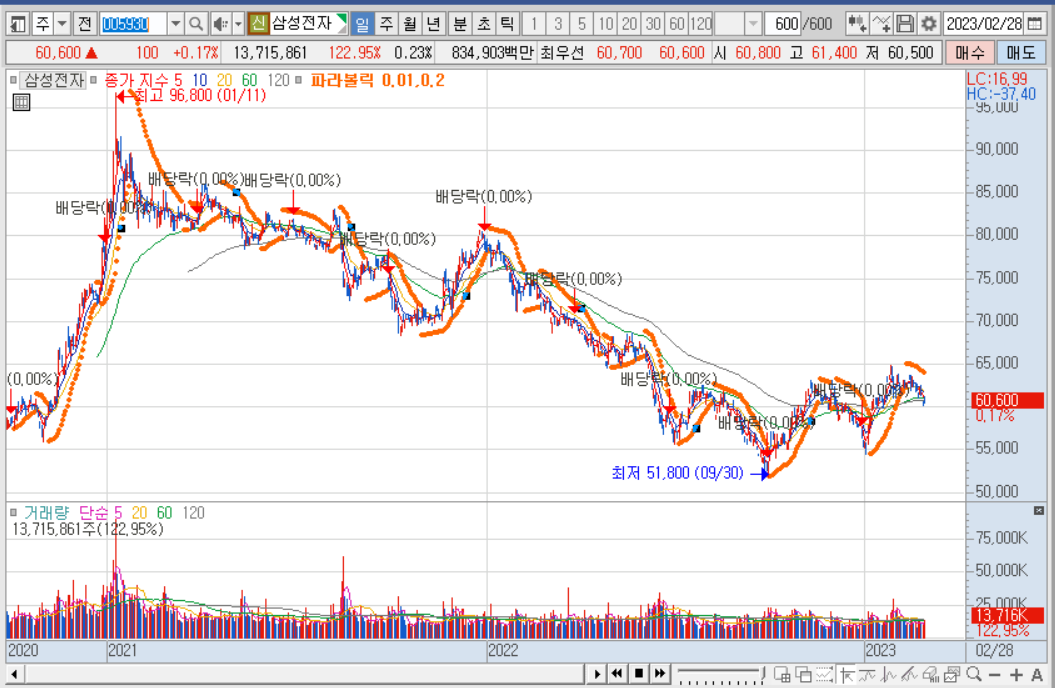Screen dimensions: 1055x688
Task: Select the 일 daily chart period
Action: pyautogui.click(x=362, y=24)
